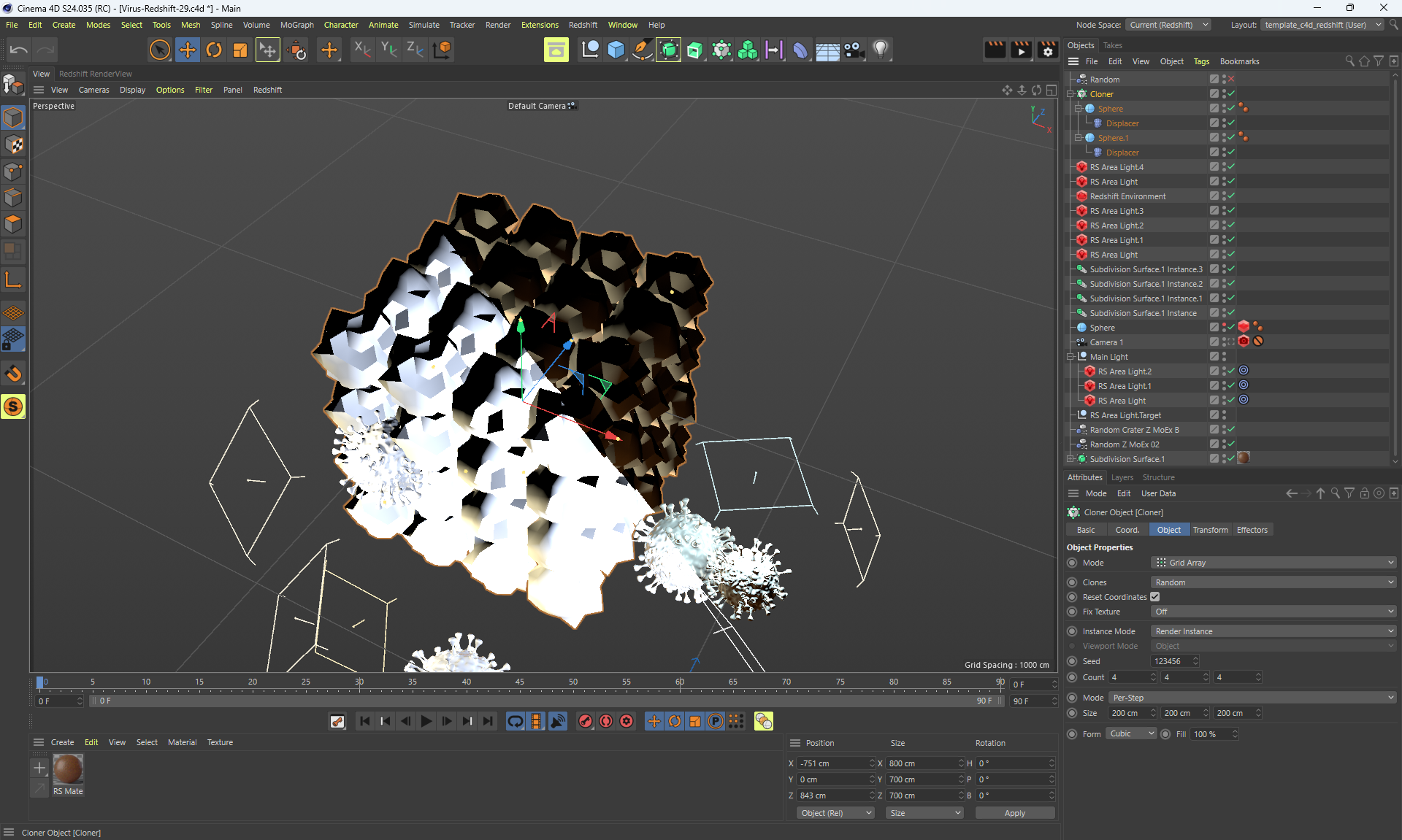Toggle Reset Coordinates checkbox
This screenshot has height=840, width=1402.
[x=1155, y=597]
